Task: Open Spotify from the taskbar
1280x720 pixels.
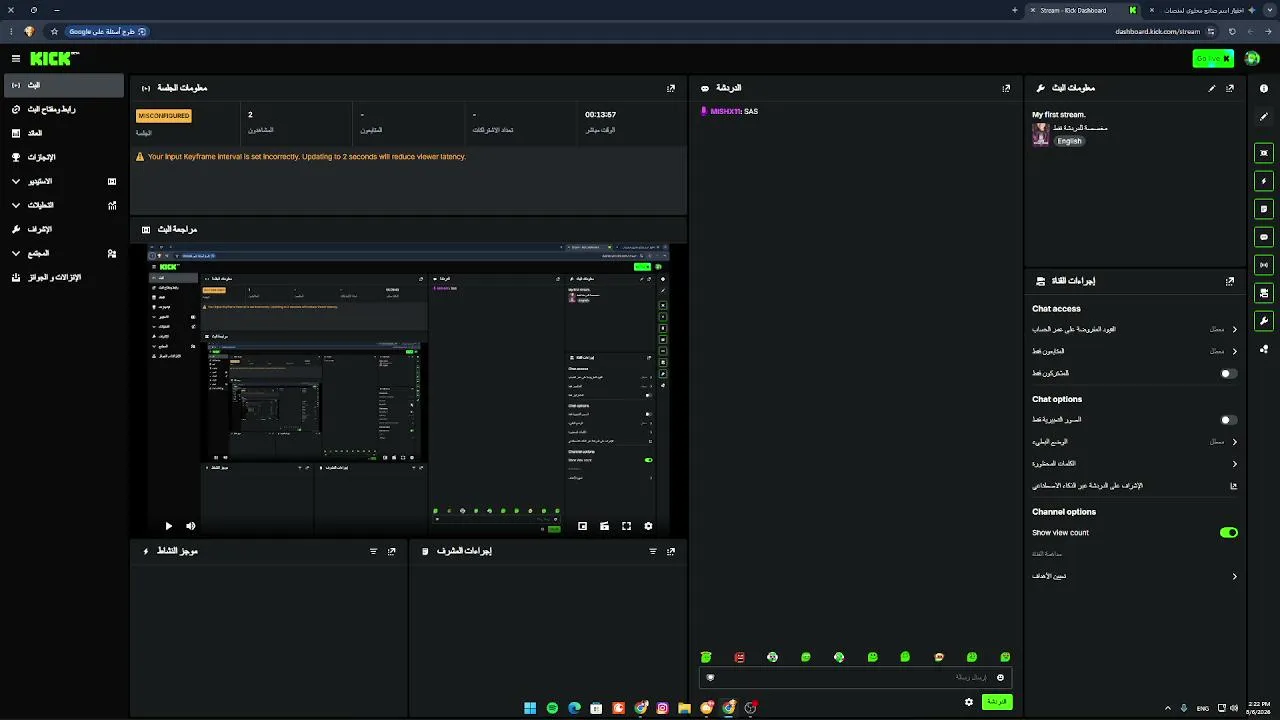Action: [552, 708]
